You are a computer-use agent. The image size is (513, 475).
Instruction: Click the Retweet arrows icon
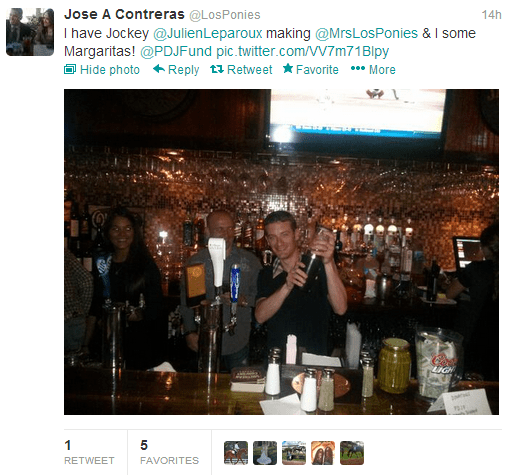point(217,69)
